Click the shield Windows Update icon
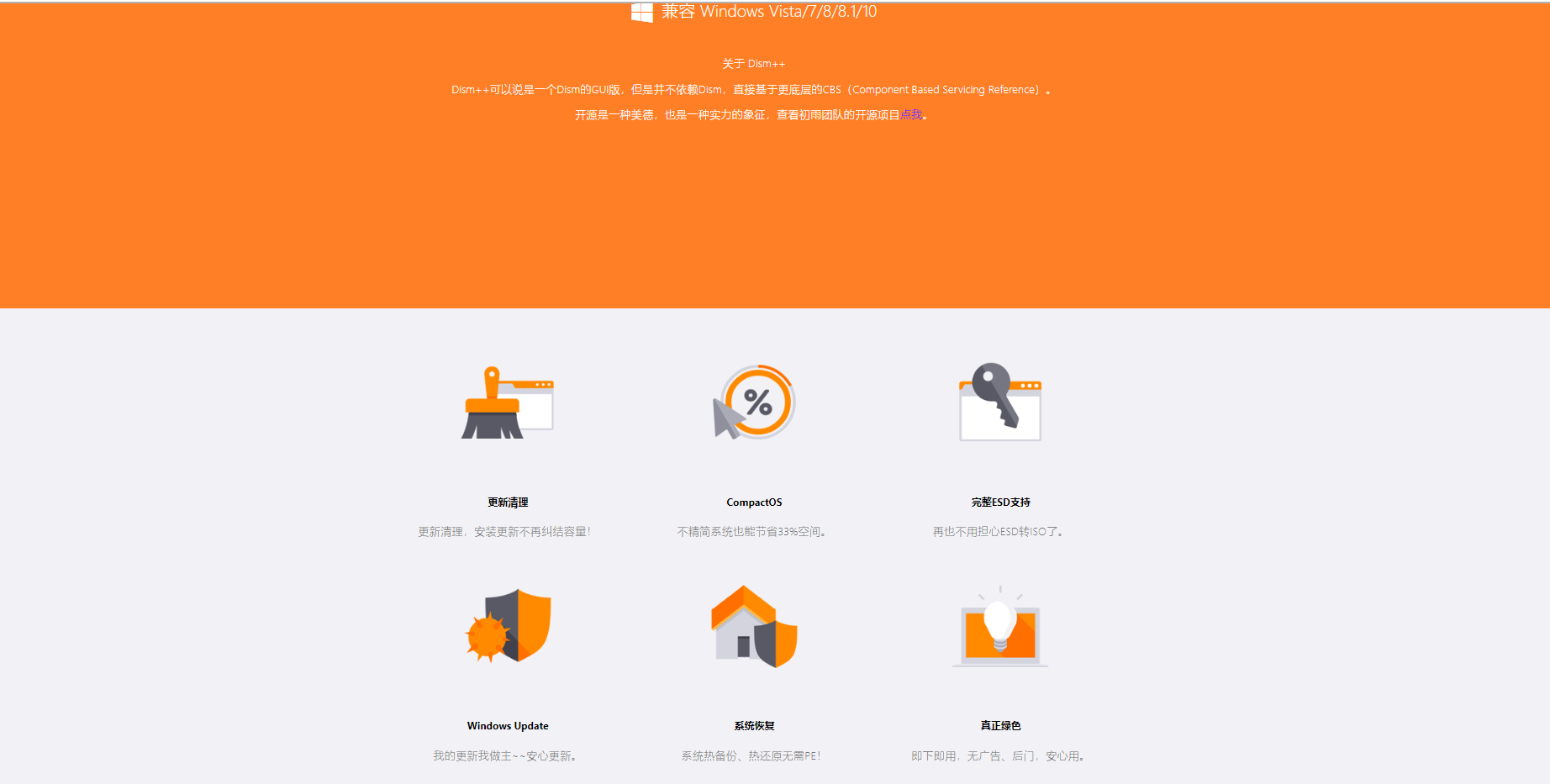This screenshot has height=784, width=1550. pyautogui.click(x=508, y=626)
